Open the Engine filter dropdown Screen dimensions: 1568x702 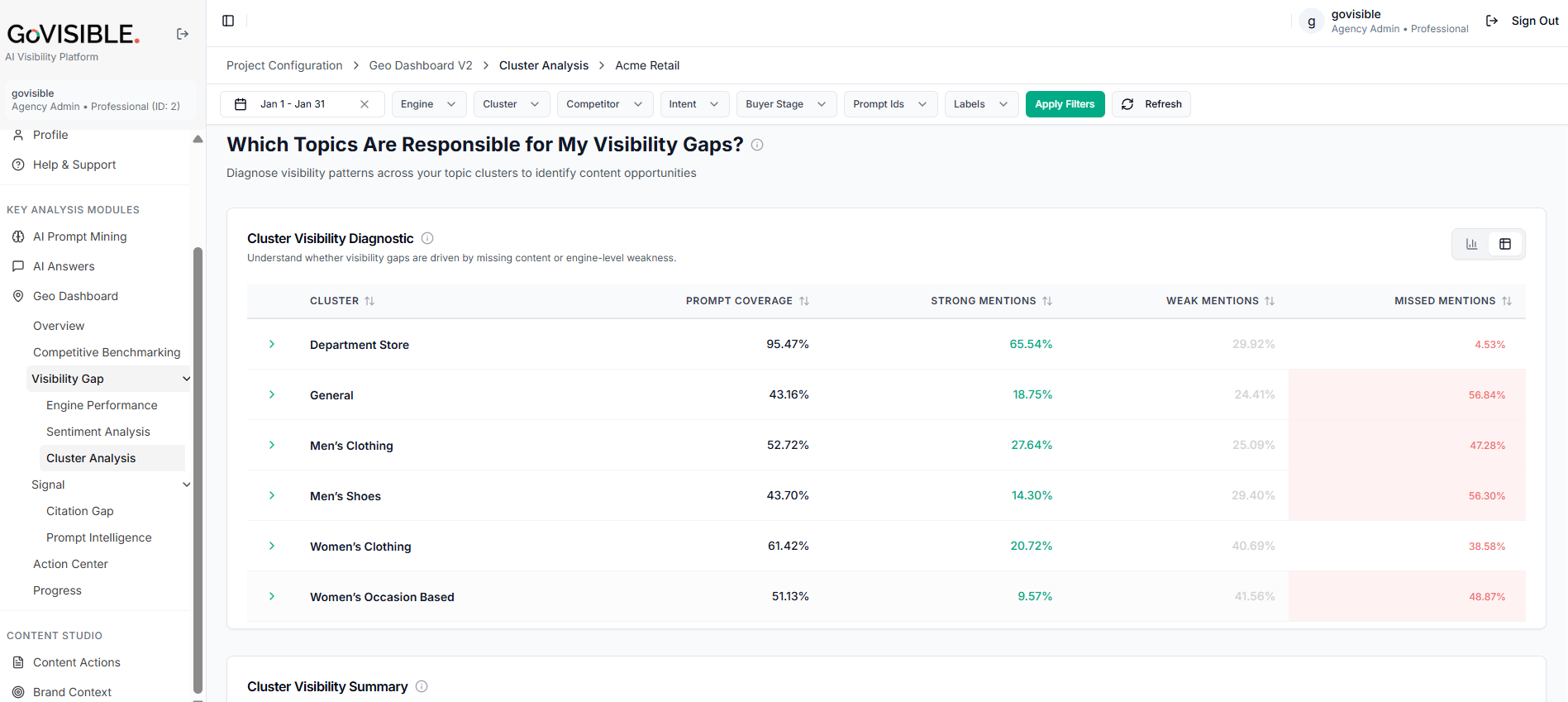pos(429,104)
